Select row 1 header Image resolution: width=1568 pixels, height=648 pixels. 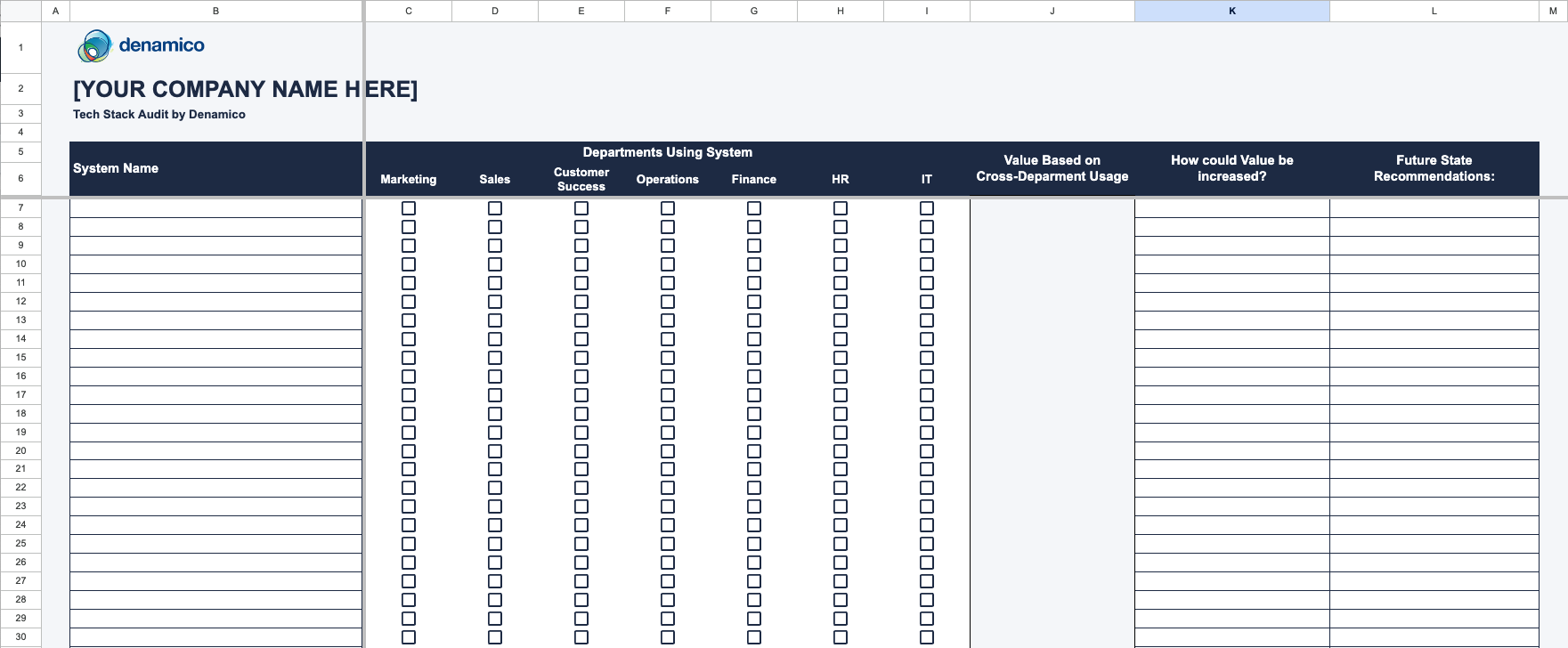(x=20, y=48)
